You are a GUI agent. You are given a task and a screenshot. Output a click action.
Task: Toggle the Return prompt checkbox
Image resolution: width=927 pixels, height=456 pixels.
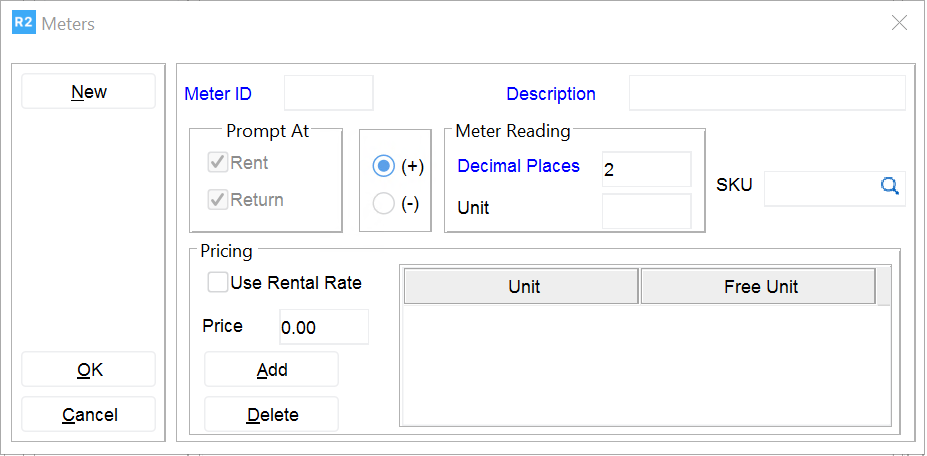tap(218, 200)
